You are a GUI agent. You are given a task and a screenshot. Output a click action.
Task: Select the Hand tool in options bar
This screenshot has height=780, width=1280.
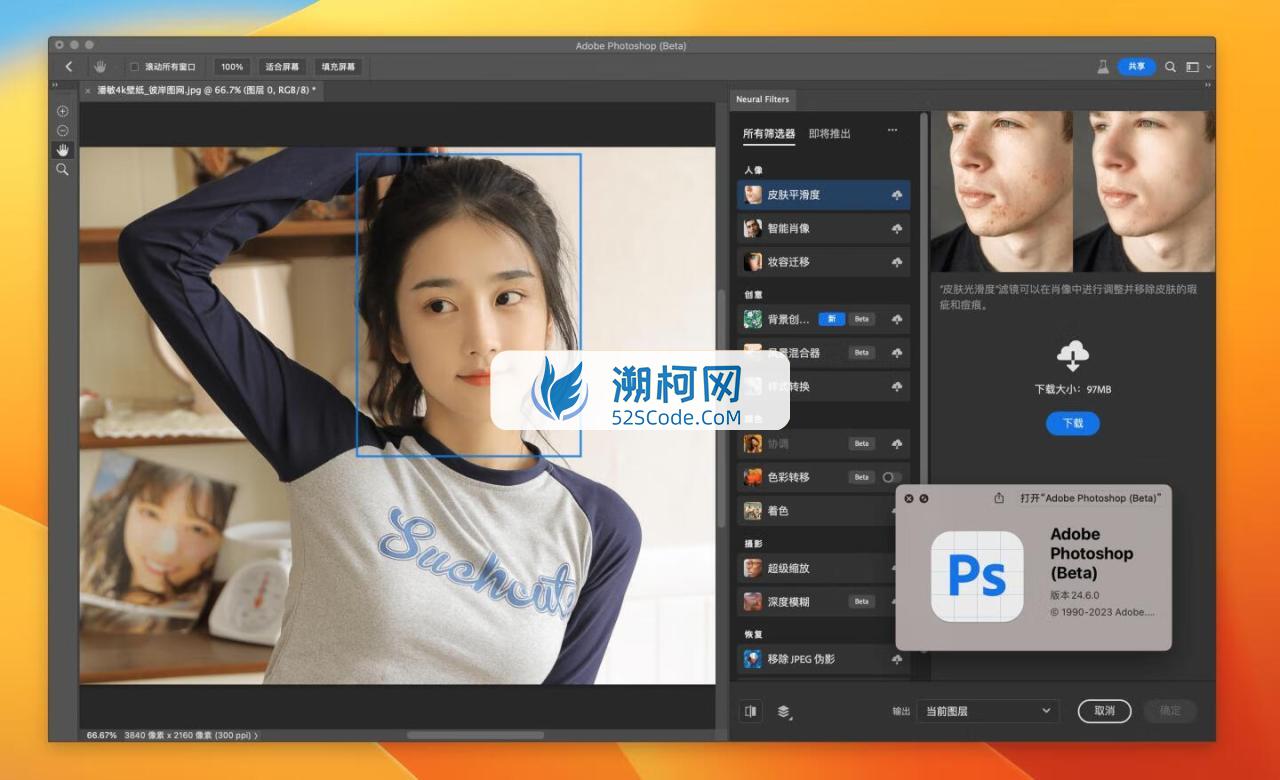coord(100,67)
